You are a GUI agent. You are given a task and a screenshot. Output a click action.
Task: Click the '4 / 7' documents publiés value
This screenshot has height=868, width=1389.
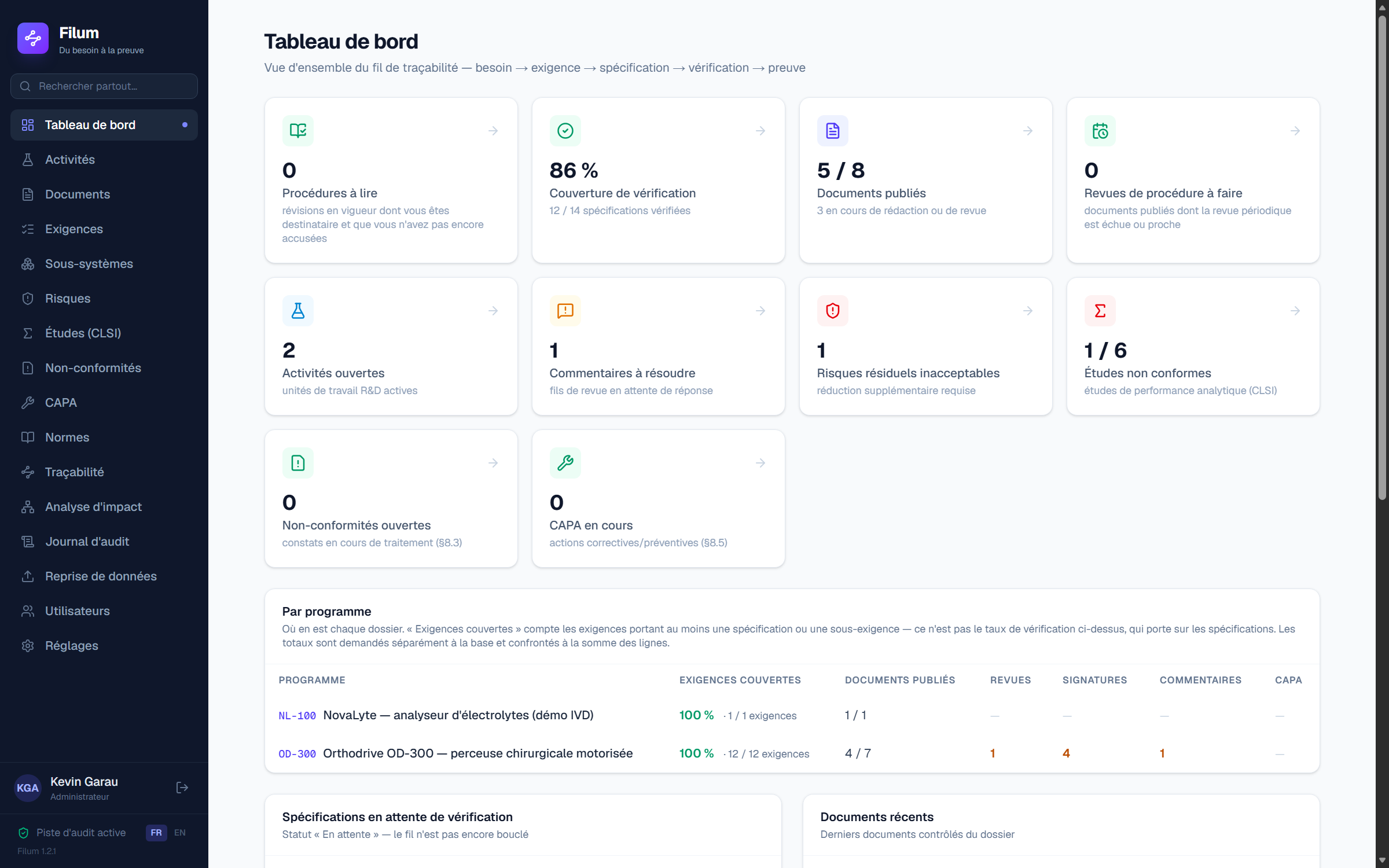click(858, 753)
